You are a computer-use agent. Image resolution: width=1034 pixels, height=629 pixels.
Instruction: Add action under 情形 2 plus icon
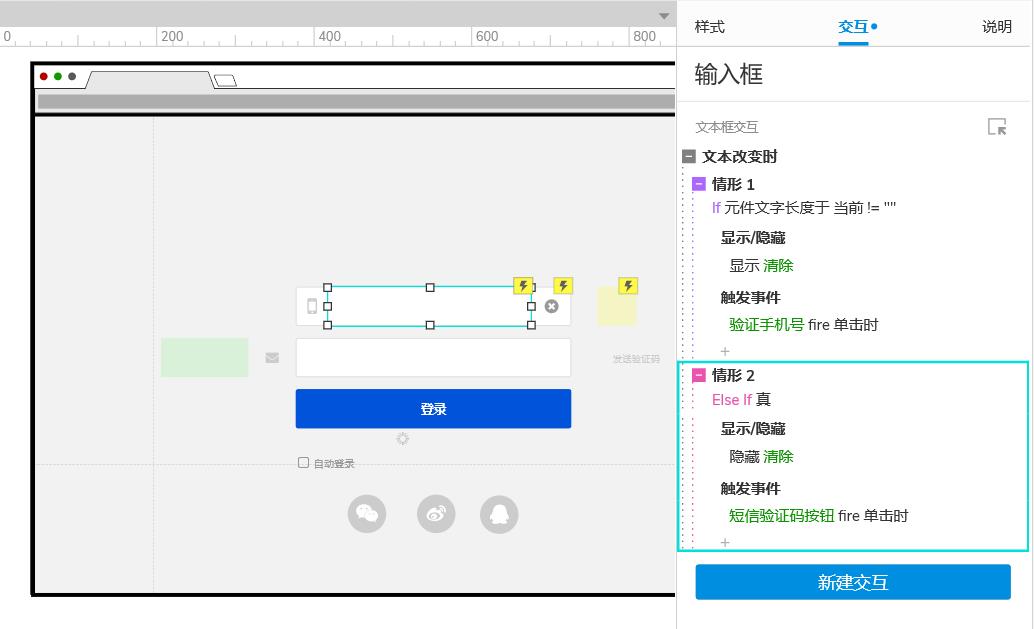(725, 543)
